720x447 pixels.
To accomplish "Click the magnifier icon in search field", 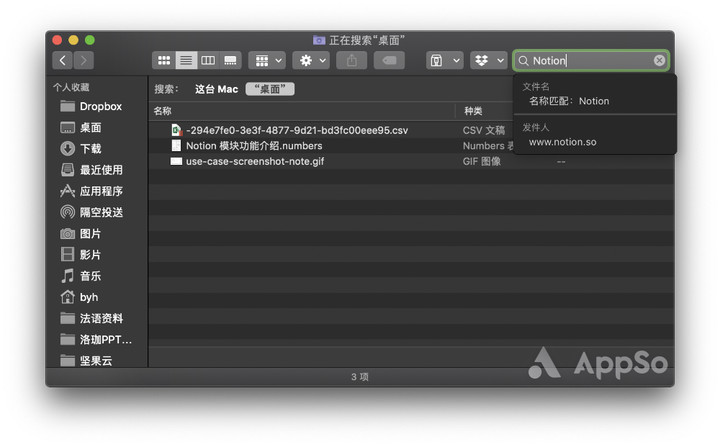I will pyautogui.click(x=523, y=61).
